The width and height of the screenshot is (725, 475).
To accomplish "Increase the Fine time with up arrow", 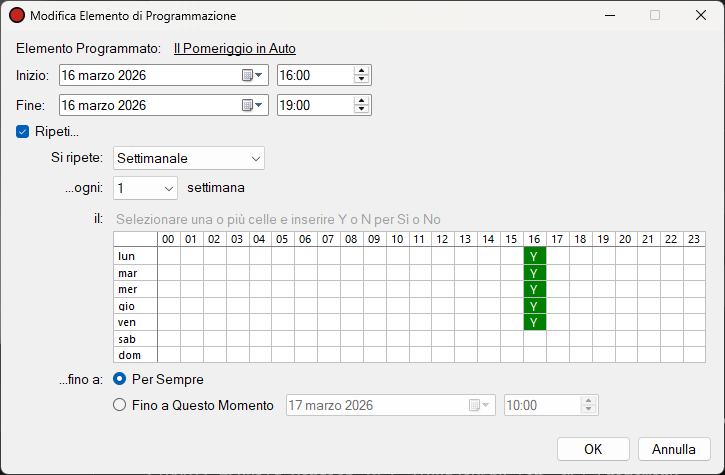I will 362,101.
